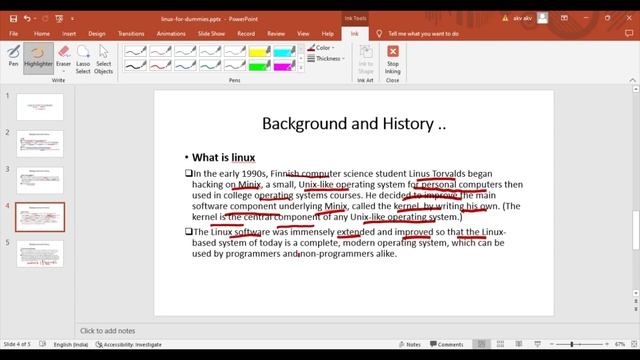
Task: Switch to Normal view in the status bar
Action: pyautogui.click(x=482, y=344)
